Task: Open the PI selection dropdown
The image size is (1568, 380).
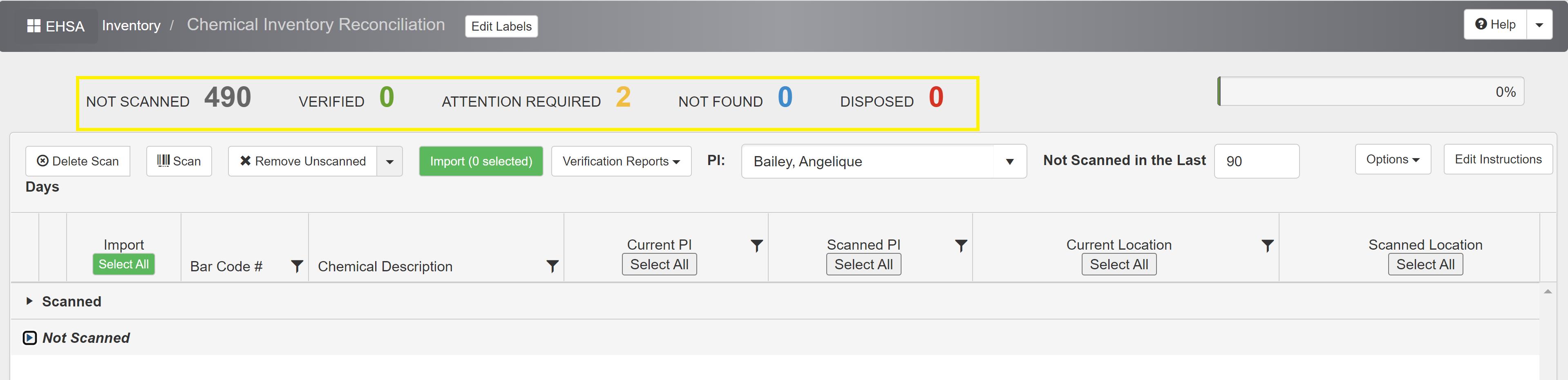Action: pos(1009,162)
